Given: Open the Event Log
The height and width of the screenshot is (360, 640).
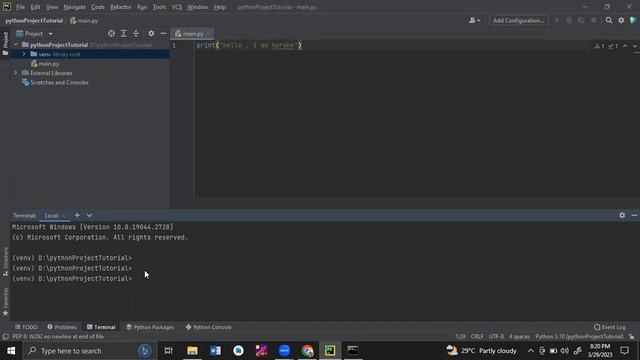Looking at the screenshot, I should tap(610, 327).
